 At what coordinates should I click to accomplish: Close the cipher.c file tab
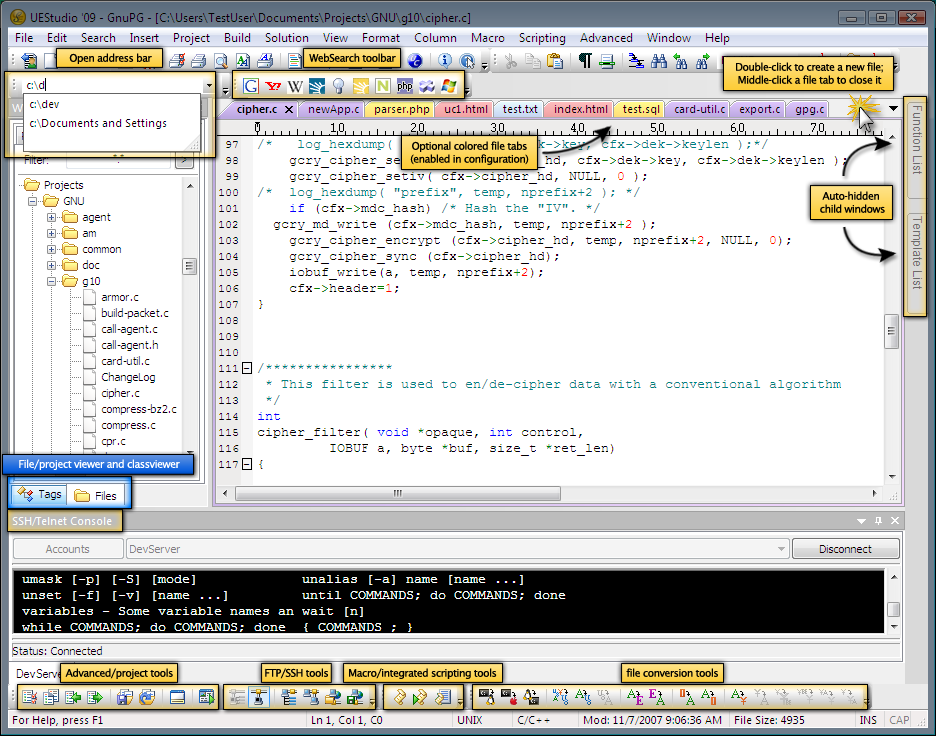(x=289, y=109)
